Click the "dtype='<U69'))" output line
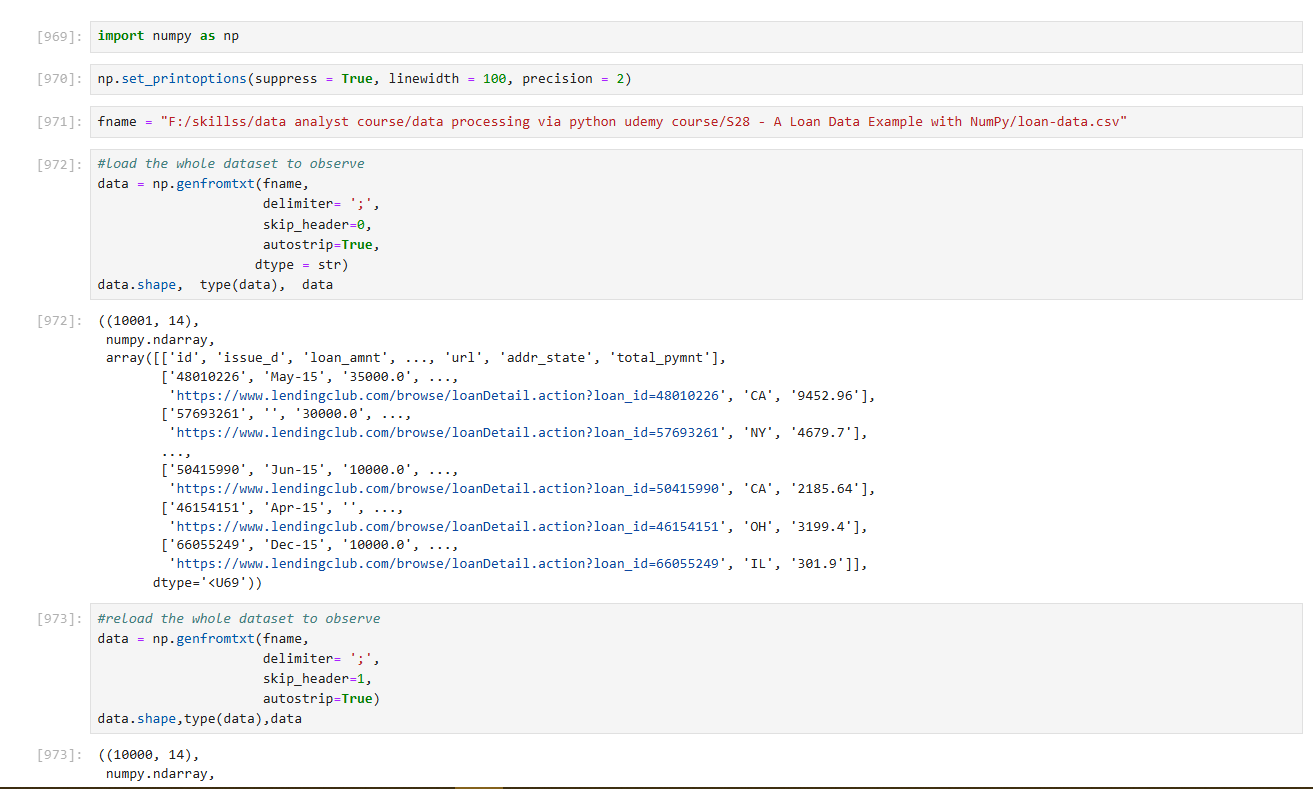This screenshot has width=1313, height=789. tap(208, 583)
